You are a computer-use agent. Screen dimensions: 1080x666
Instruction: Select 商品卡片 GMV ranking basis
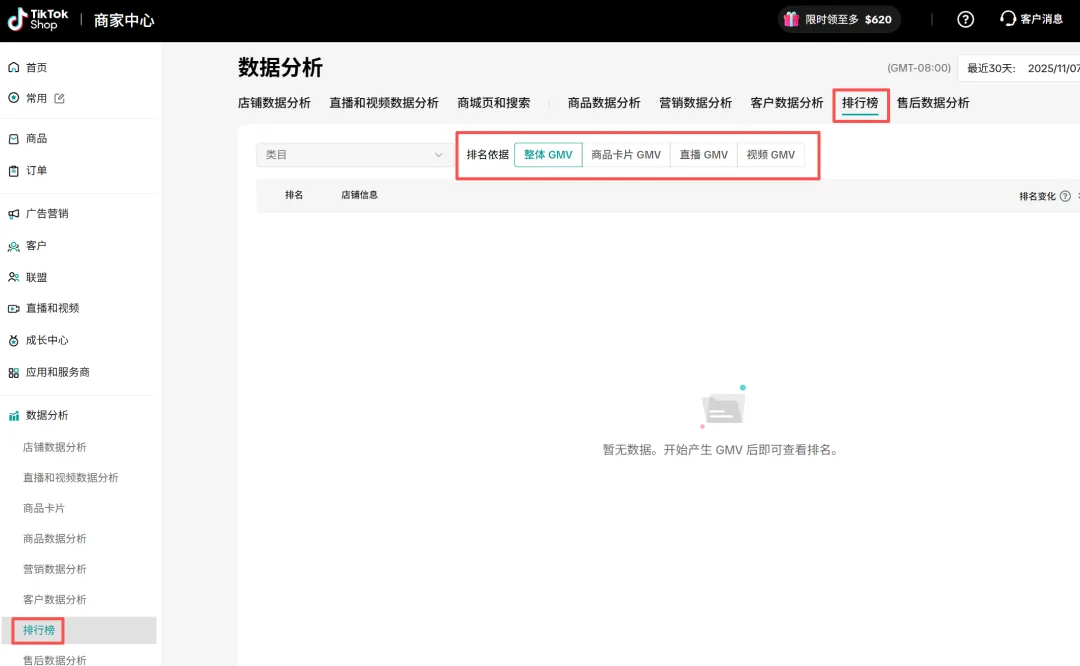[626, 155]
